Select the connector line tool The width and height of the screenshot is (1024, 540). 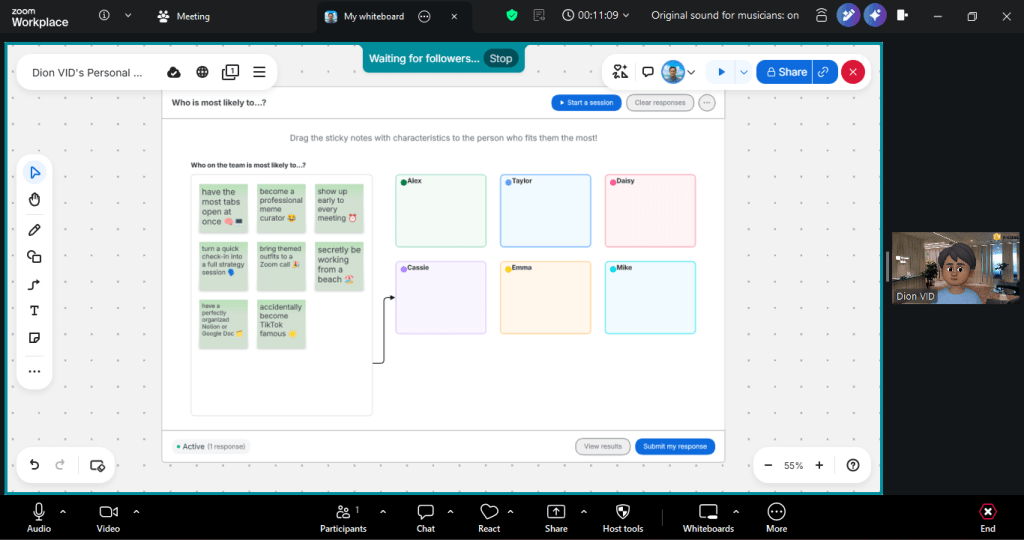[x=35, y=284]
